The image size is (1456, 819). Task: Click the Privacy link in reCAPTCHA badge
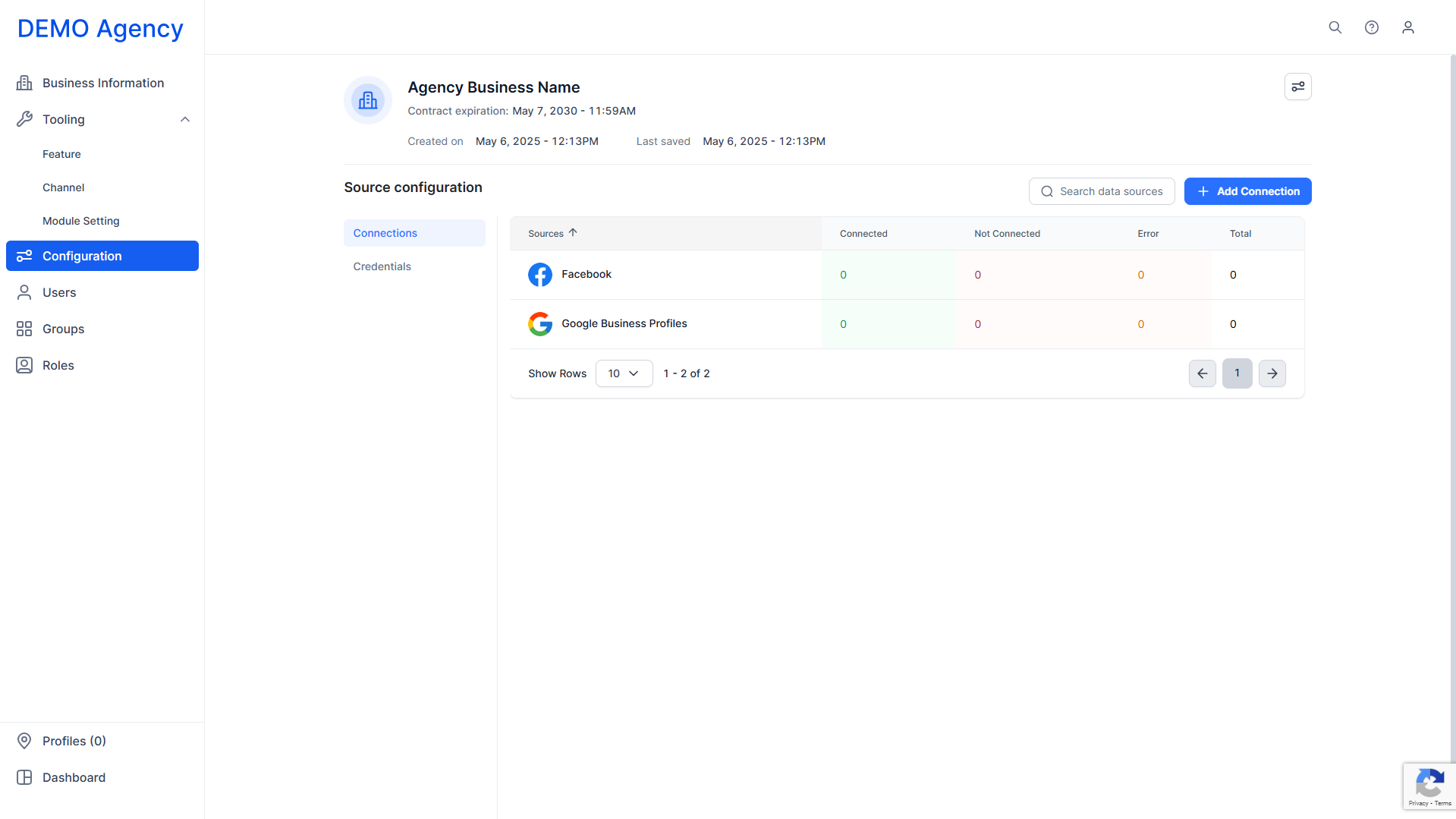(1418, 803)
